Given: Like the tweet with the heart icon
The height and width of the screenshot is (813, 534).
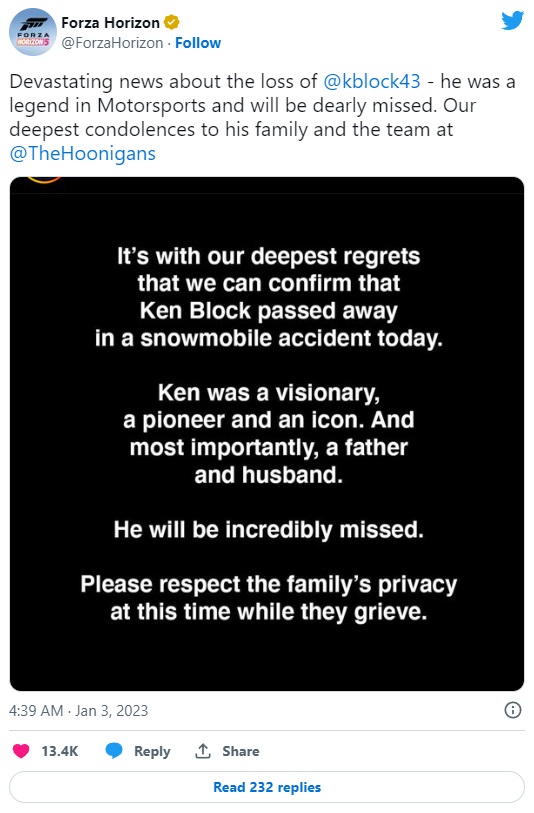Looking at the screenshot, I should tap(21, 751).
